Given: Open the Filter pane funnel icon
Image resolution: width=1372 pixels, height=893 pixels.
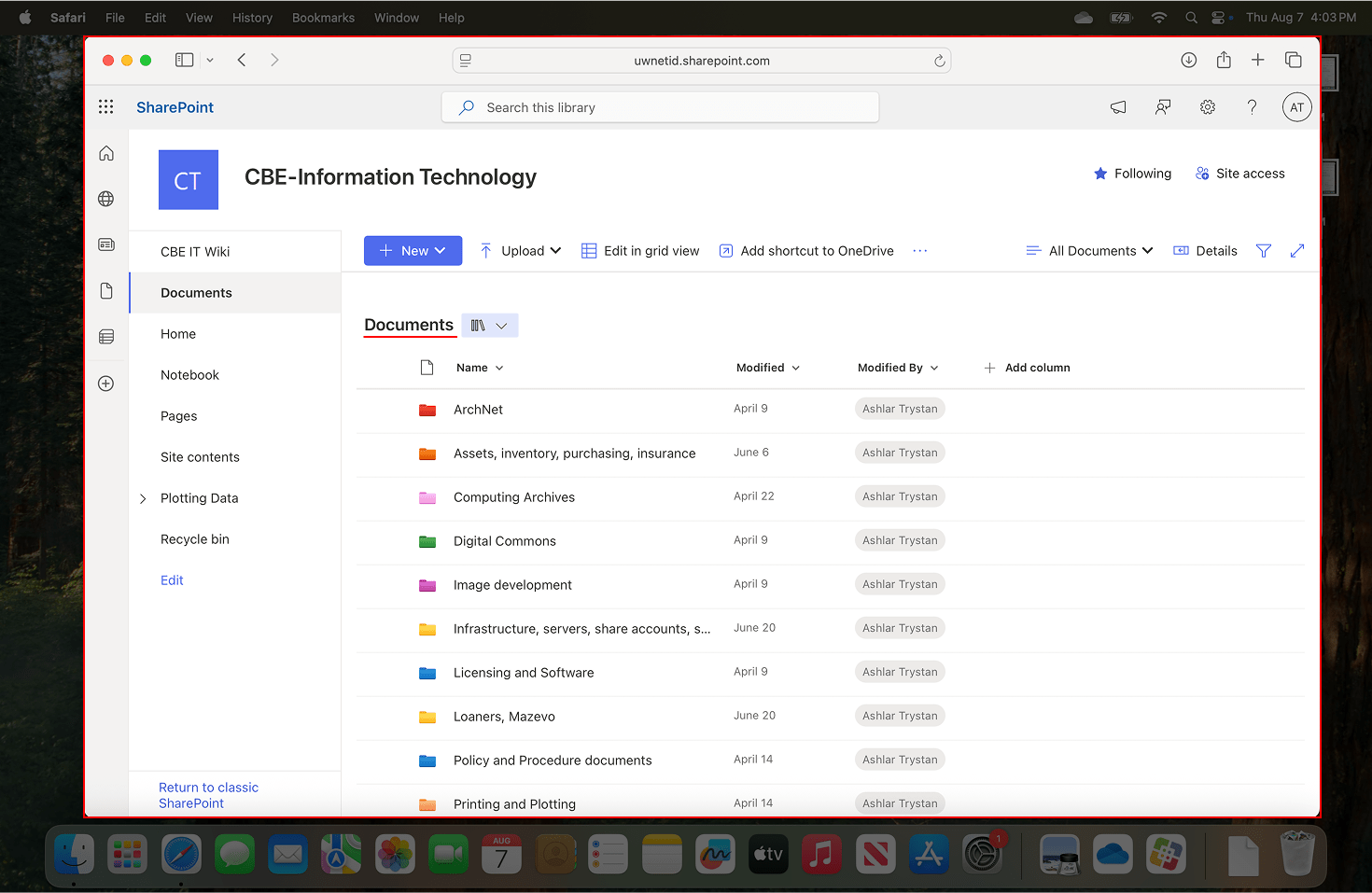Looking at the screenshot, I should 1264,250.
